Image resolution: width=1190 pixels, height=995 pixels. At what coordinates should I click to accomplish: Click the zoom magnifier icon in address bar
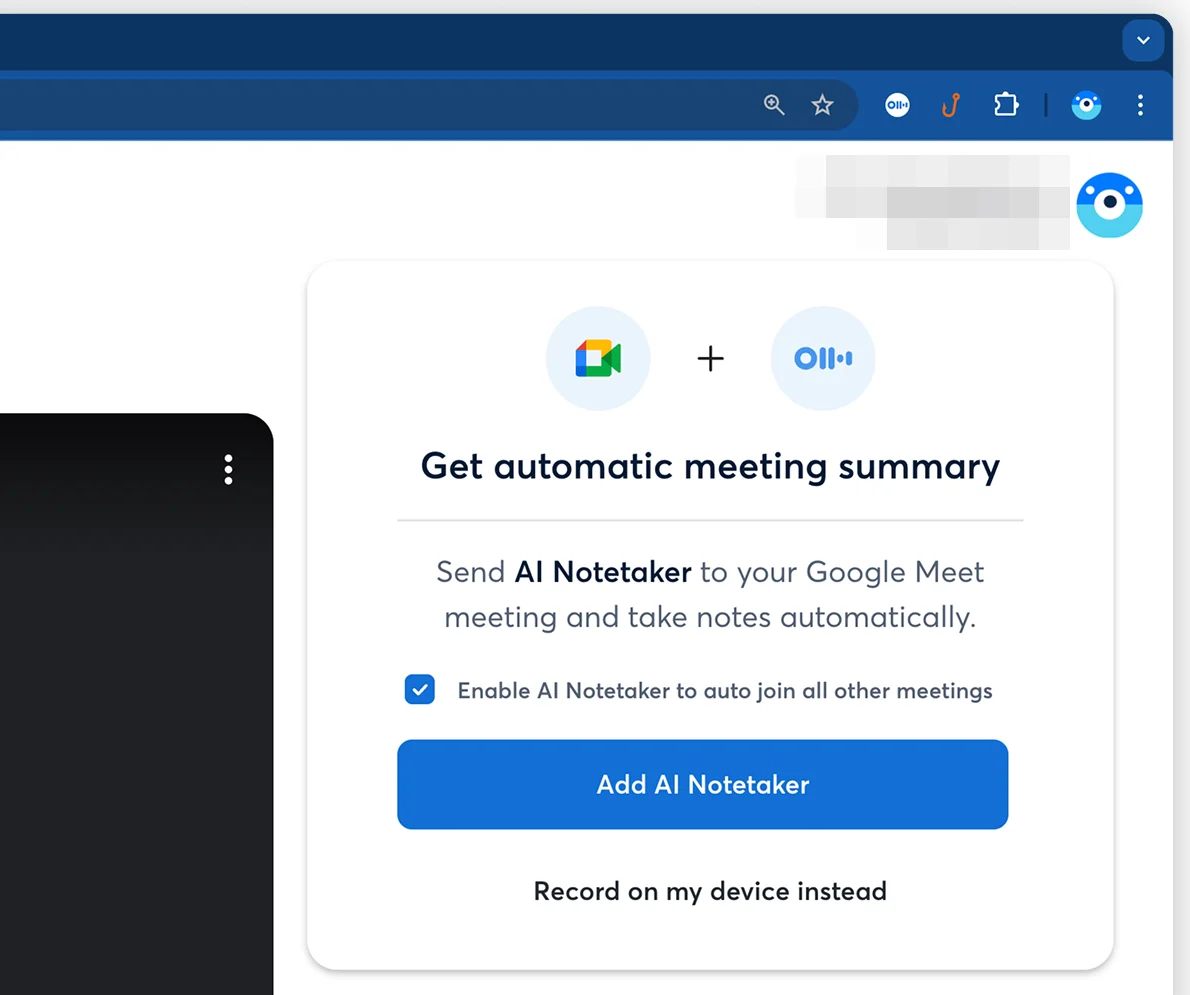pyautogui.click(x=773, y=105)
